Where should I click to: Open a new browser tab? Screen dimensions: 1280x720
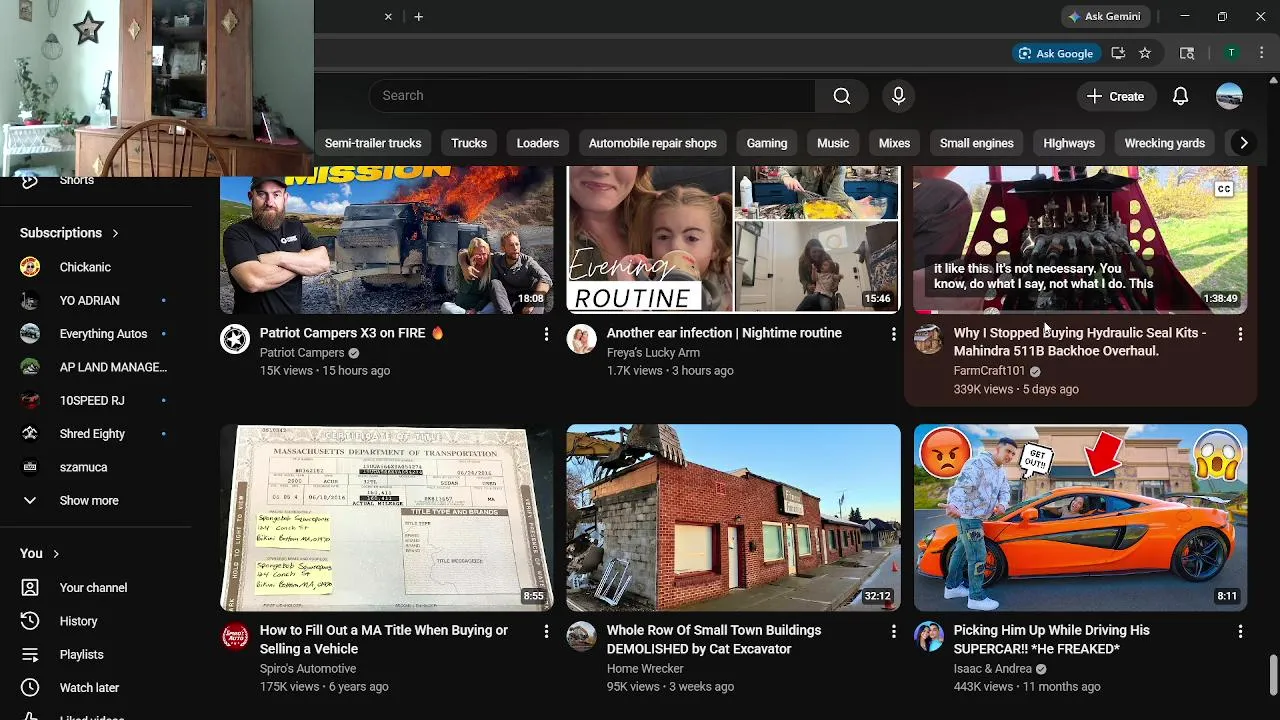click(x=418, y=16)
